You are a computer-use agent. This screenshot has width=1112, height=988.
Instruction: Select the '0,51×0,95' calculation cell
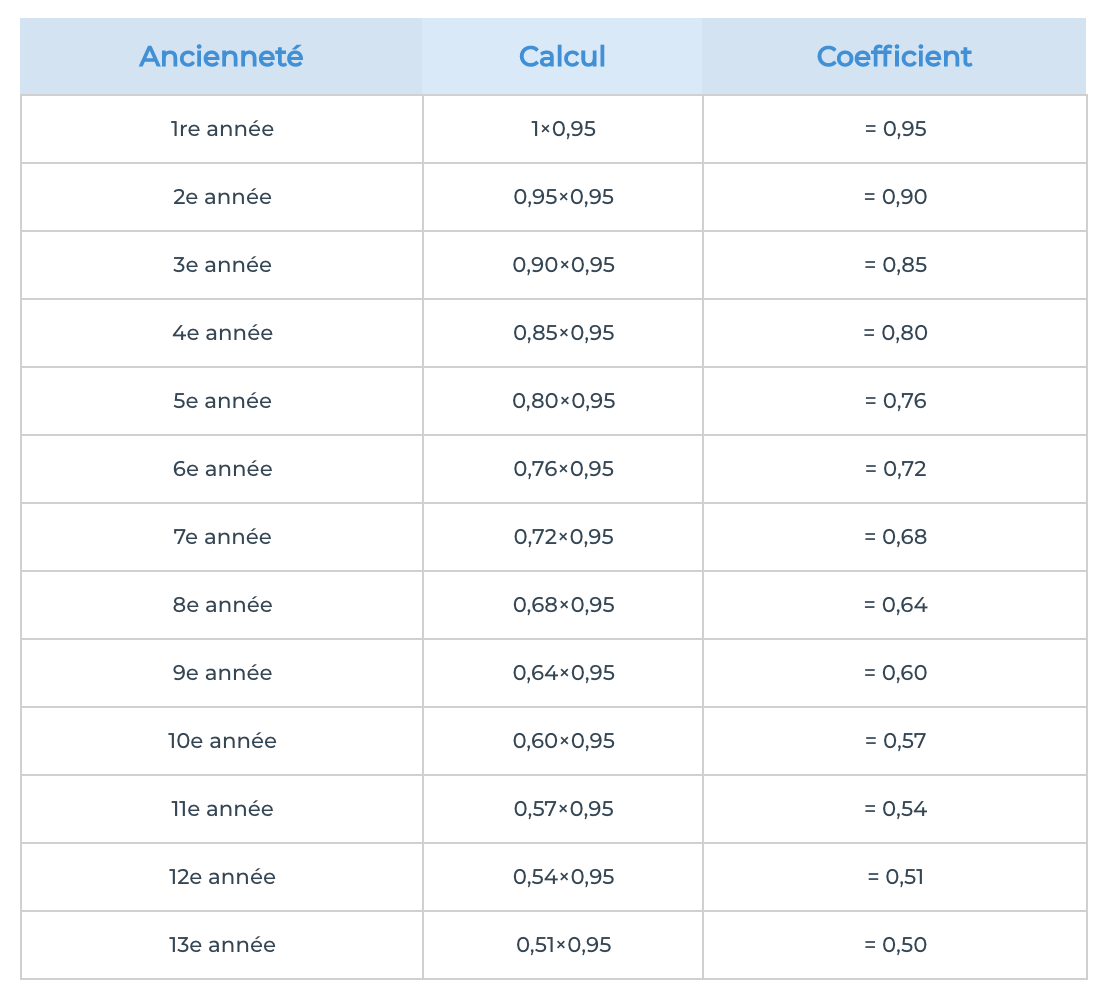pyautogui.click(x=563, y=945)
